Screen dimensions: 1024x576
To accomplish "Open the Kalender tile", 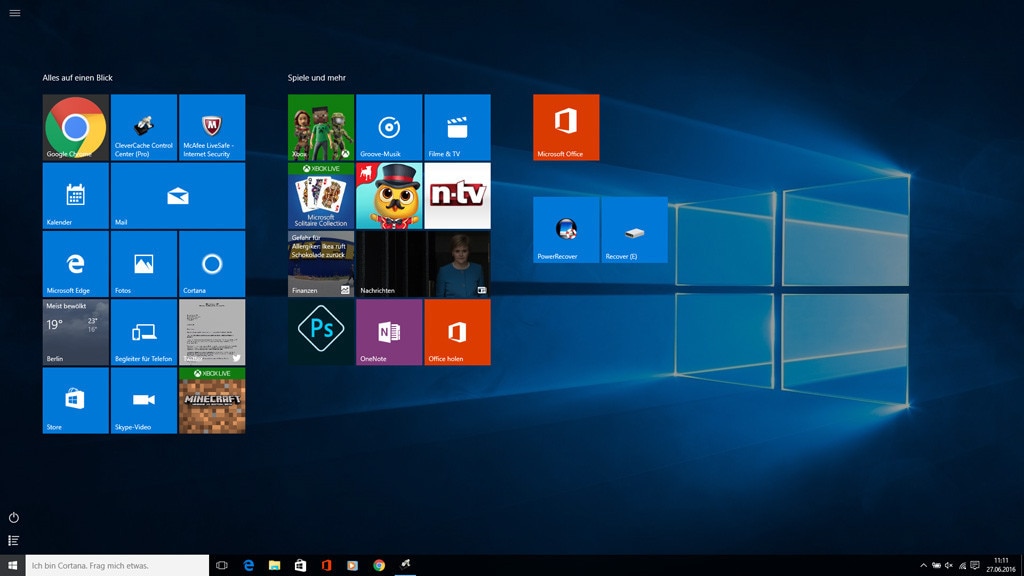I will (x=76, y=196).
